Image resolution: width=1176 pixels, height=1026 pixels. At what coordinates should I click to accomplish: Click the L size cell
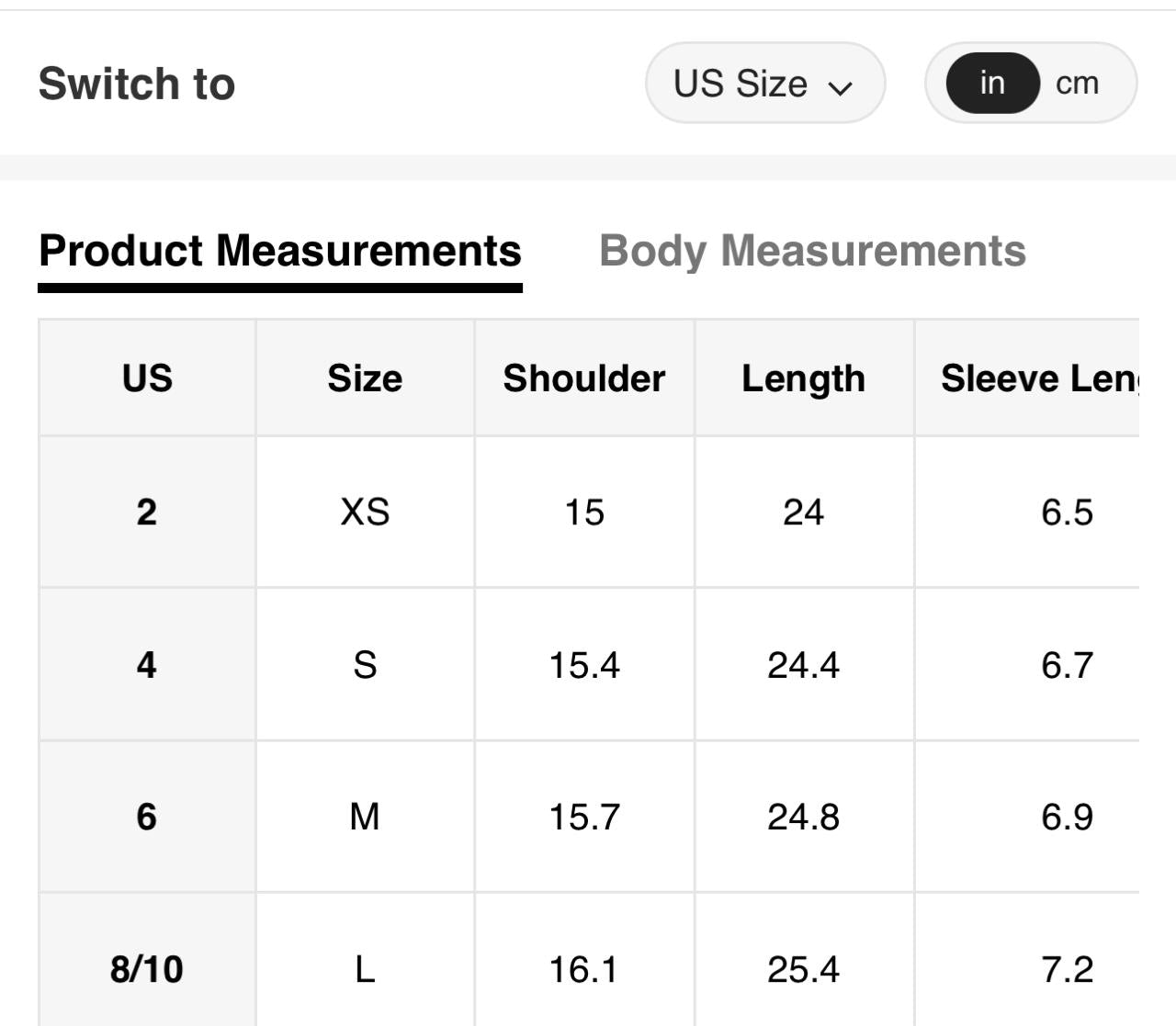click(x=365, y=969)
